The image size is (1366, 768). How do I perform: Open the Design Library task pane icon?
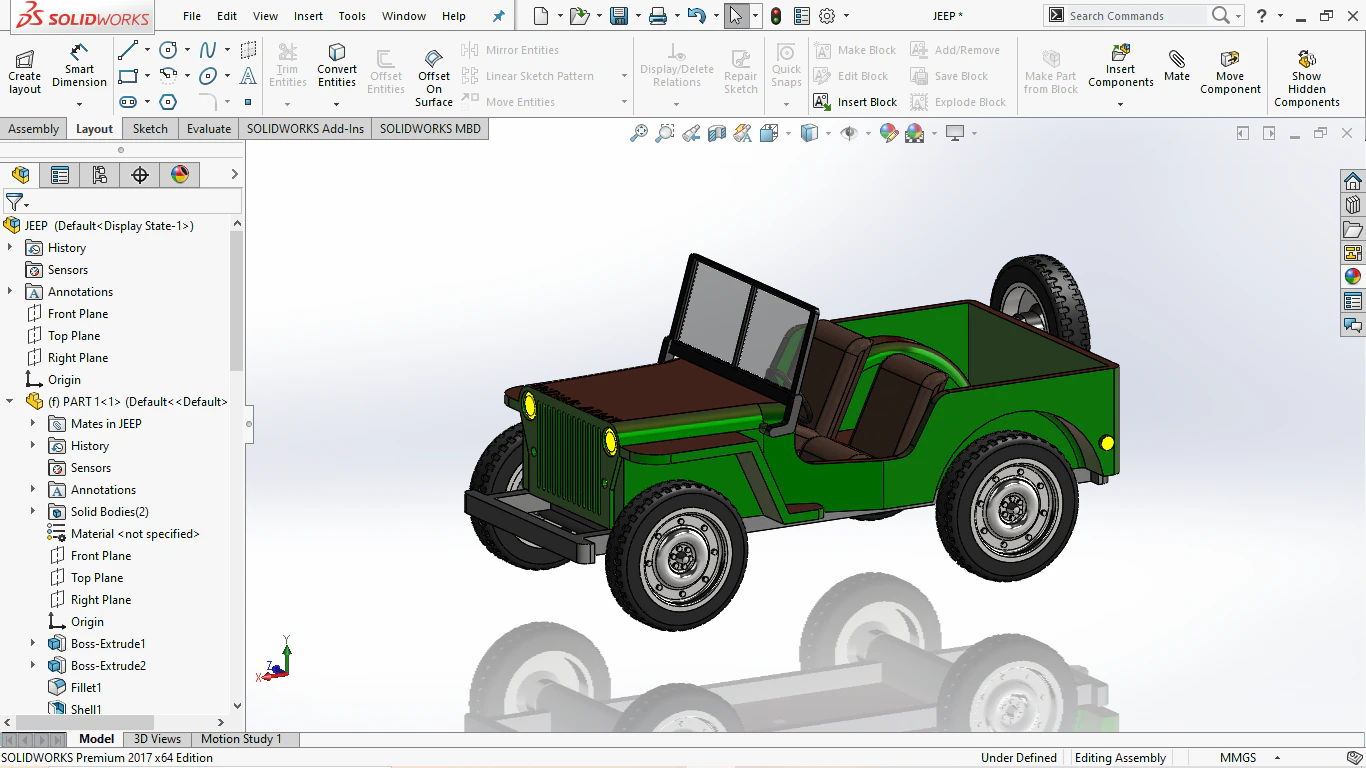tap(1353, 205)
